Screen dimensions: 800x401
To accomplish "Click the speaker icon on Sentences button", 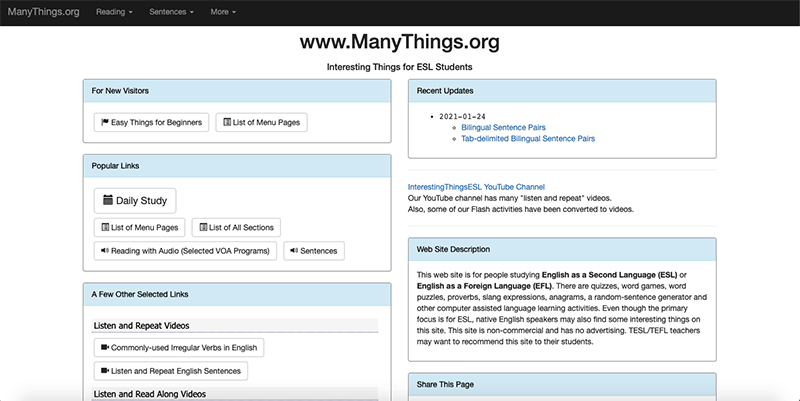I will click(x=294, y=250).
